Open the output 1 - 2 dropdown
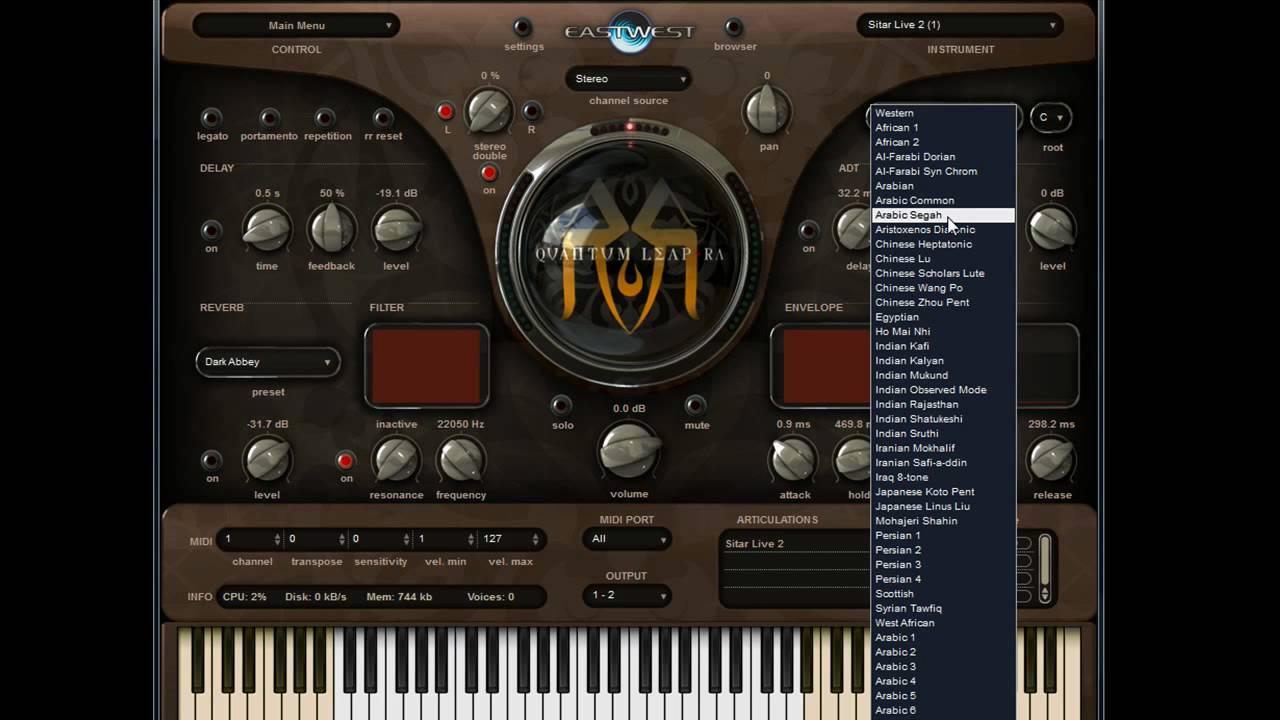 (628, 595)
